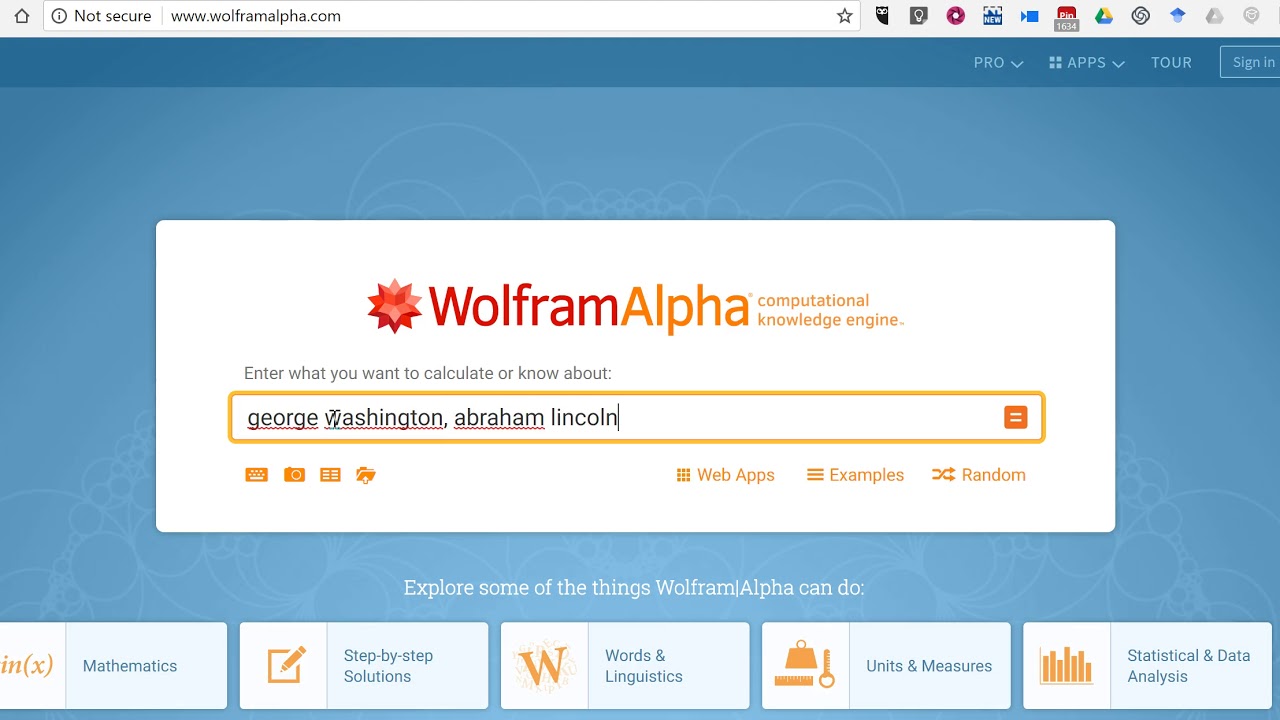Click the camera image input icon
Image resolution: width=1280 pixels, height=720 pixels.
(x=294, y=475)
